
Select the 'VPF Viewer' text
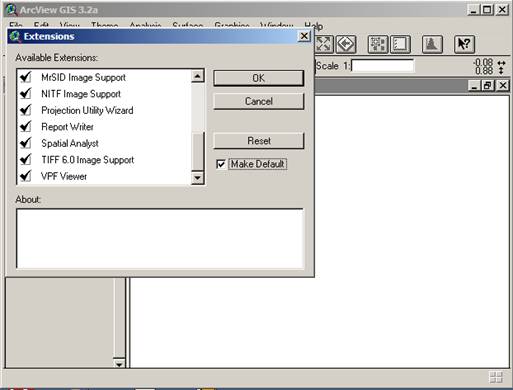point(64,176)
